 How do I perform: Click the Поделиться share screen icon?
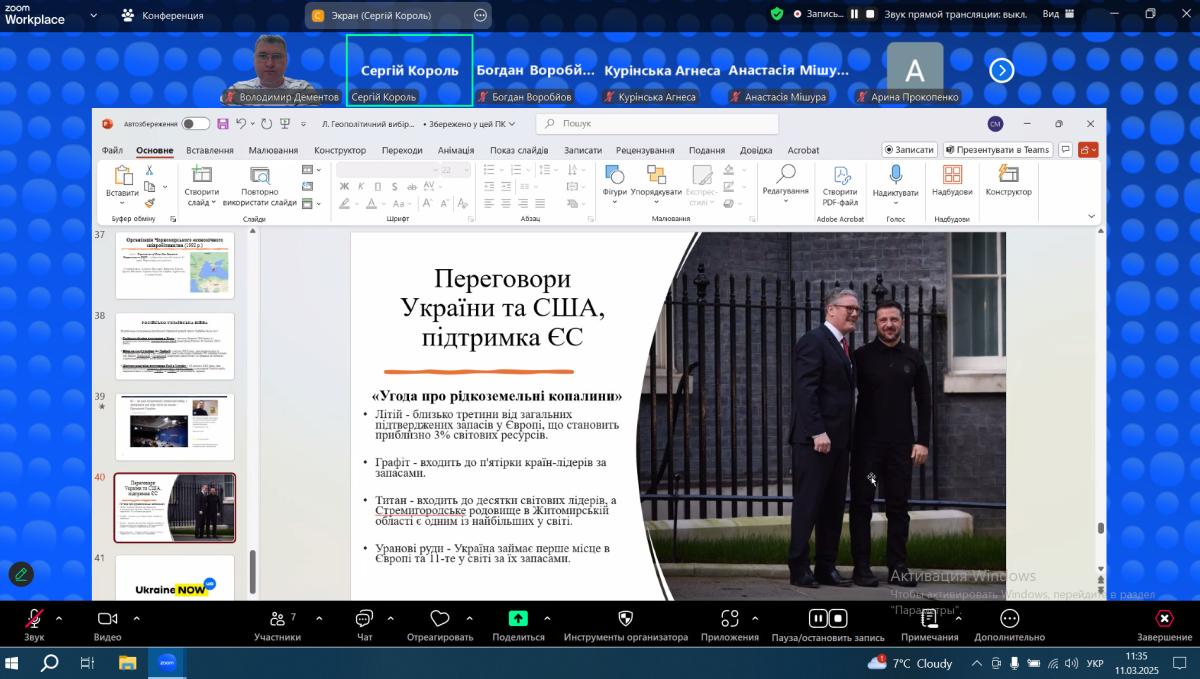point(518,619)
